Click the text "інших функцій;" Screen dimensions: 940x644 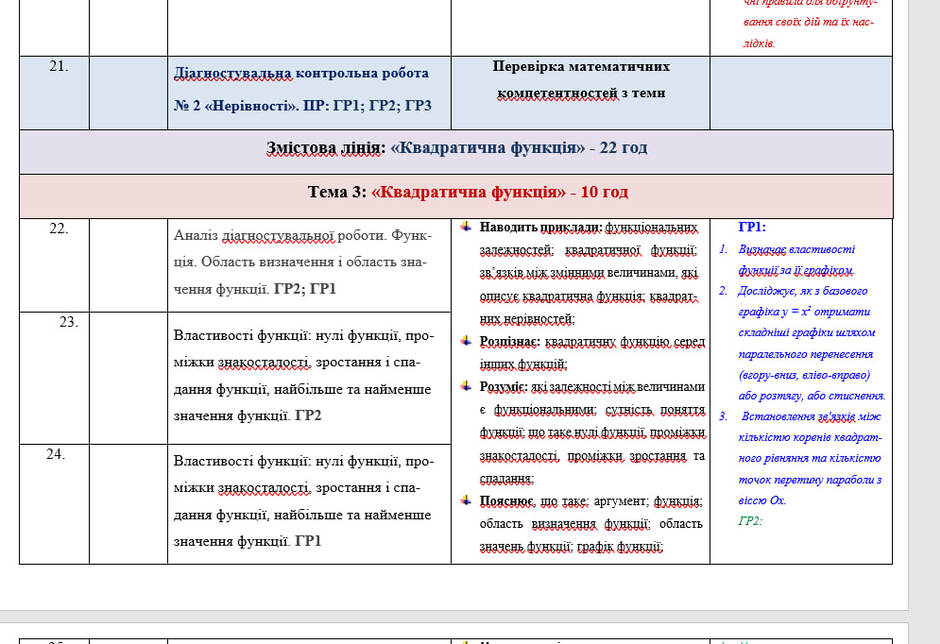click(523, 364)
